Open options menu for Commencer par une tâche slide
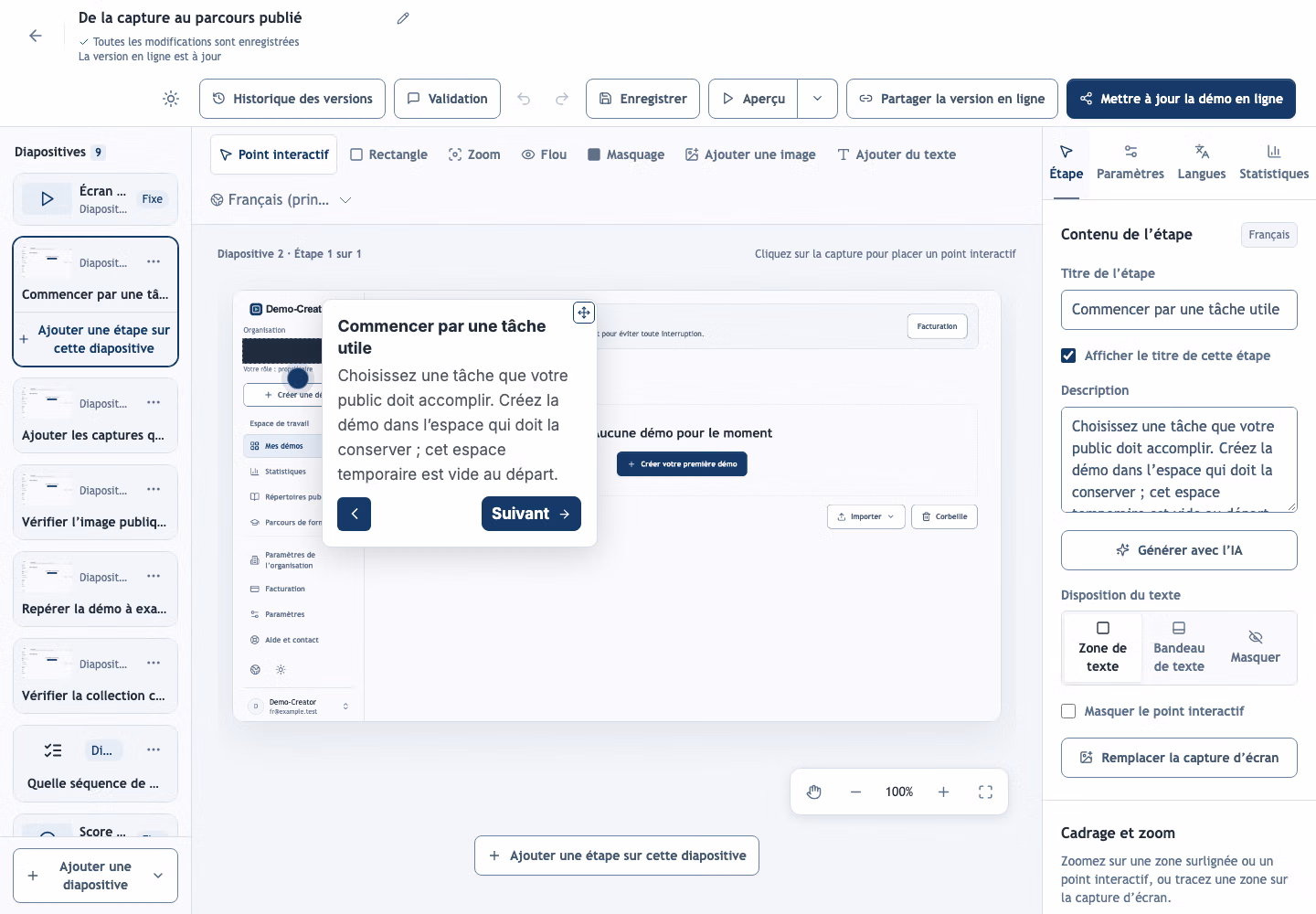This screenshot has width=1316, height=914. pos(154,261)
